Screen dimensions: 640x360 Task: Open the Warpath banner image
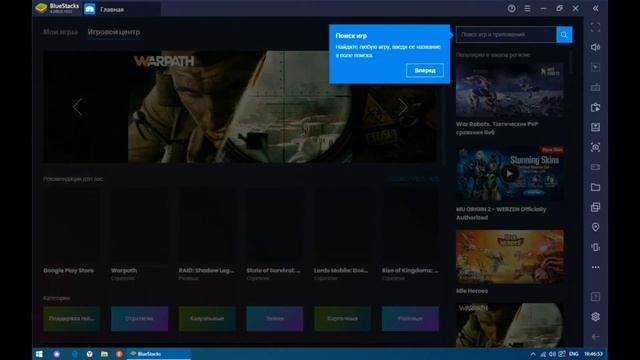click(240, 107)
